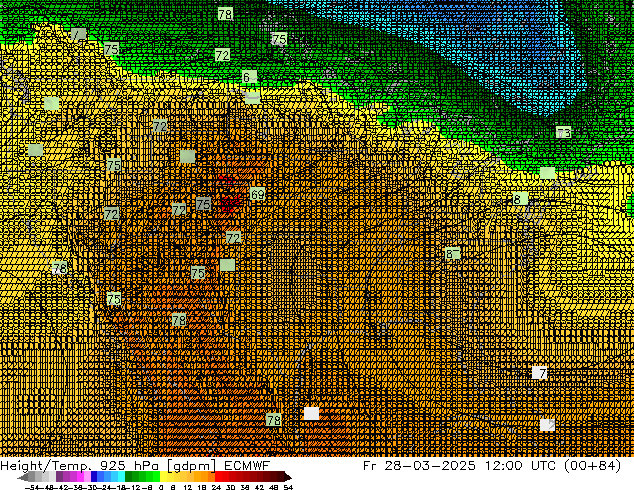This screenshot has height=490, width=634.
Task: Pick the cyan swatch in the temperature legend
Action: pyautogui.click(x=121, y=477)
